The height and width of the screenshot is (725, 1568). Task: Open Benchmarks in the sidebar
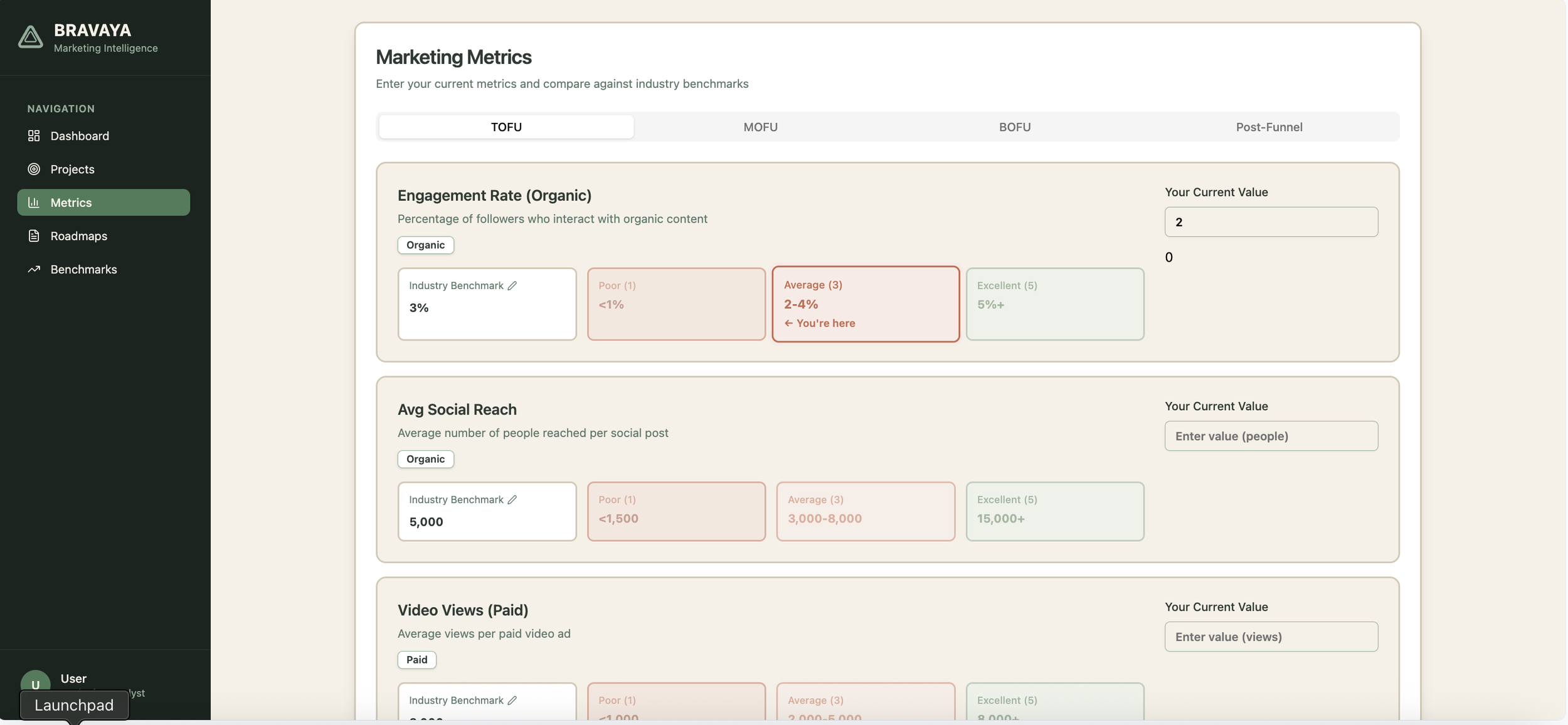83,269
